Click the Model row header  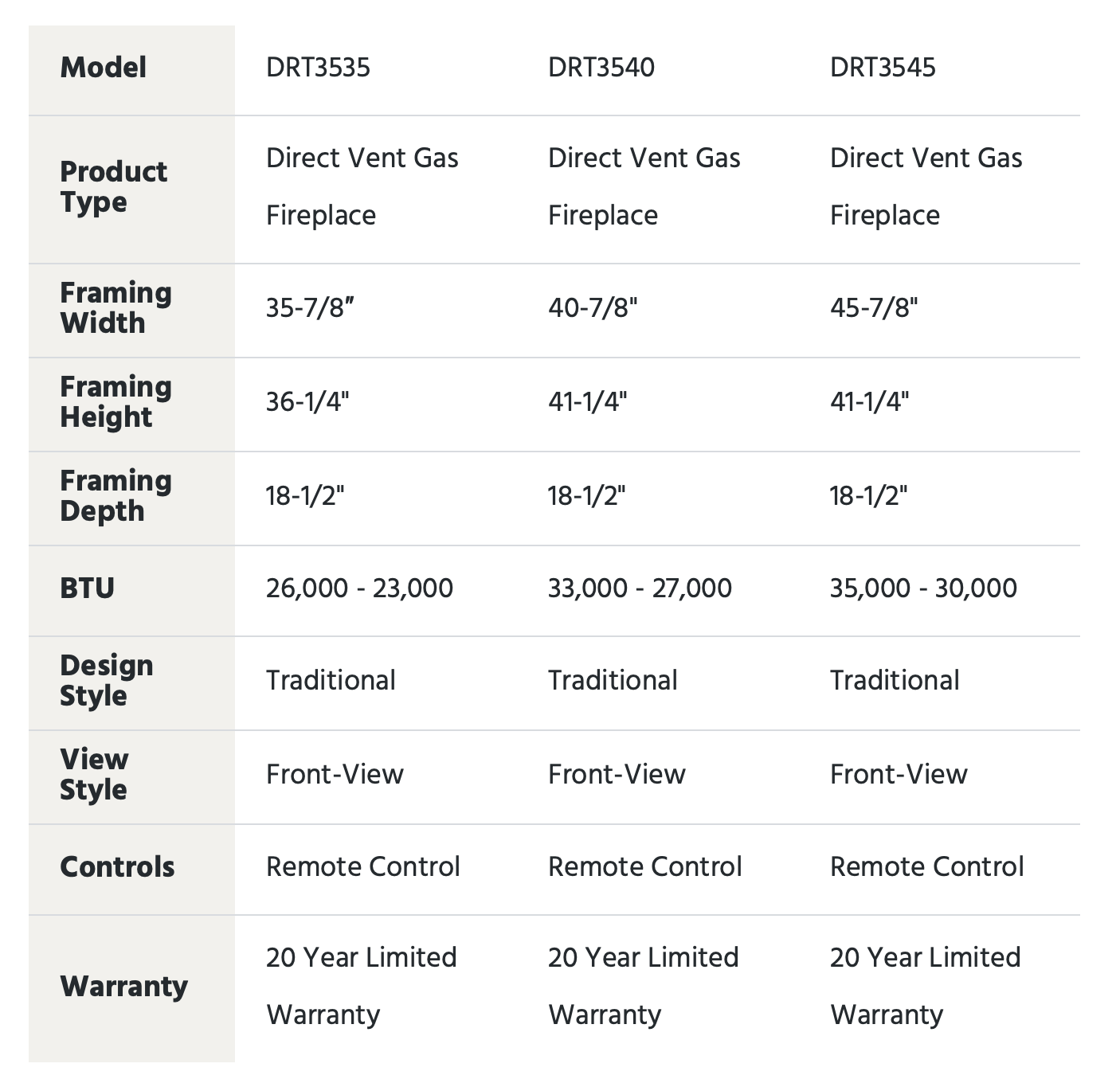pos(103,68)
